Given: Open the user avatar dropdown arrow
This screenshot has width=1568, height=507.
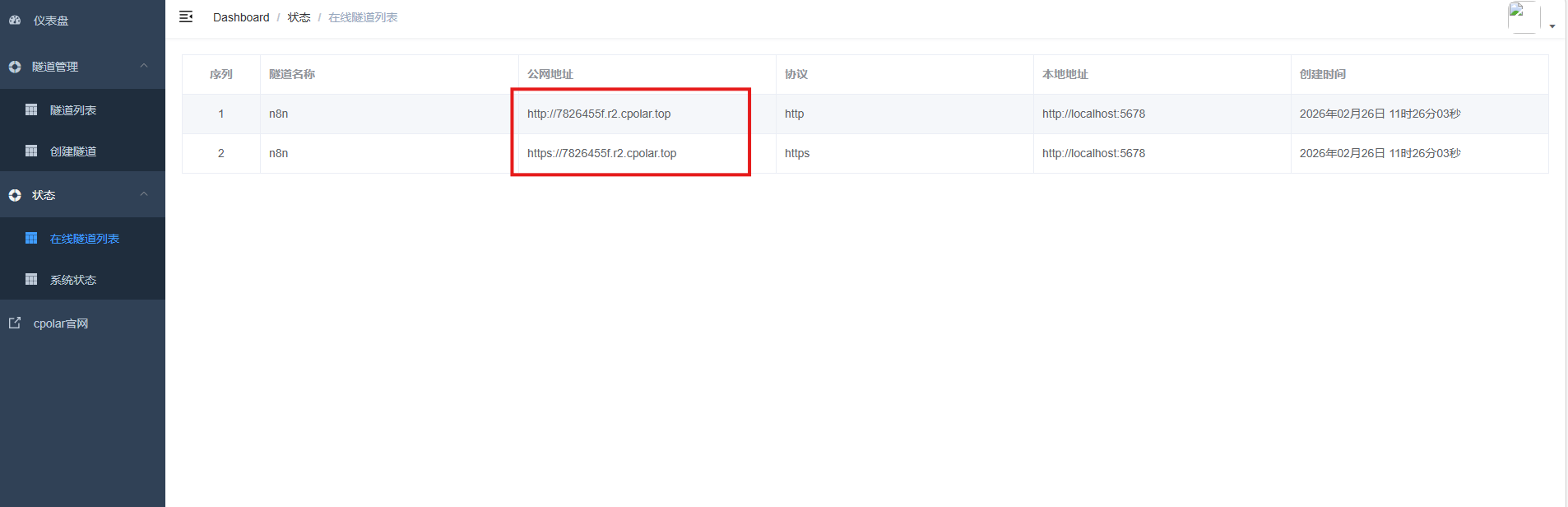Looking at the screenshot, I should tap(1552, 26).
